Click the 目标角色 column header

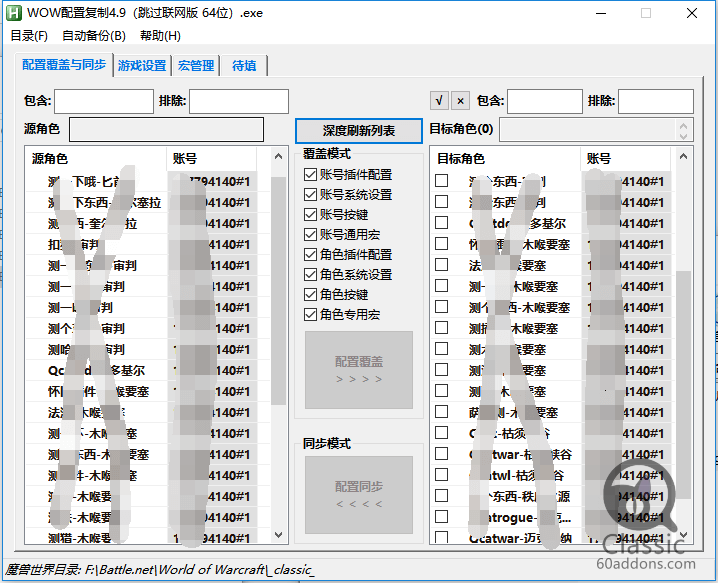pos(506,158)
